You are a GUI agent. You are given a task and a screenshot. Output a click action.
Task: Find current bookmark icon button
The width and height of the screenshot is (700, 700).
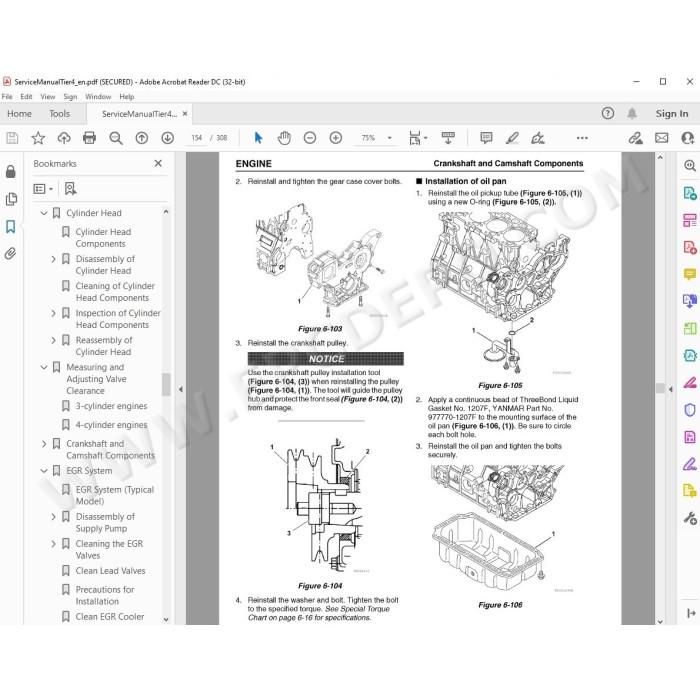tap(70, 189)
